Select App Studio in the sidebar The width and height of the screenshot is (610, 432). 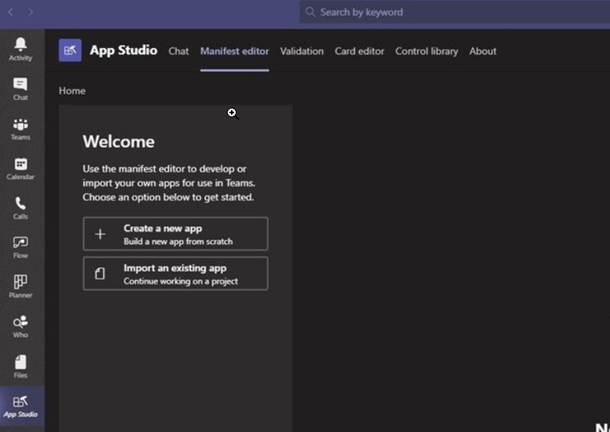(x=21, y=407)
